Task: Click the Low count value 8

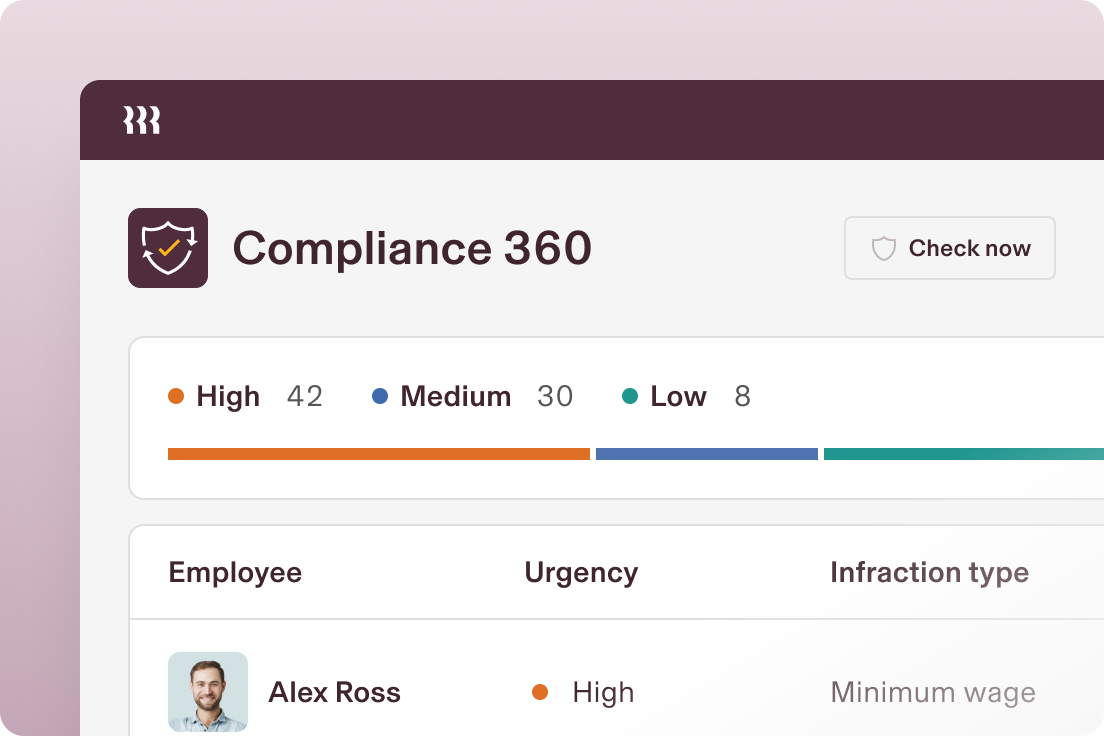Action: 743,397
